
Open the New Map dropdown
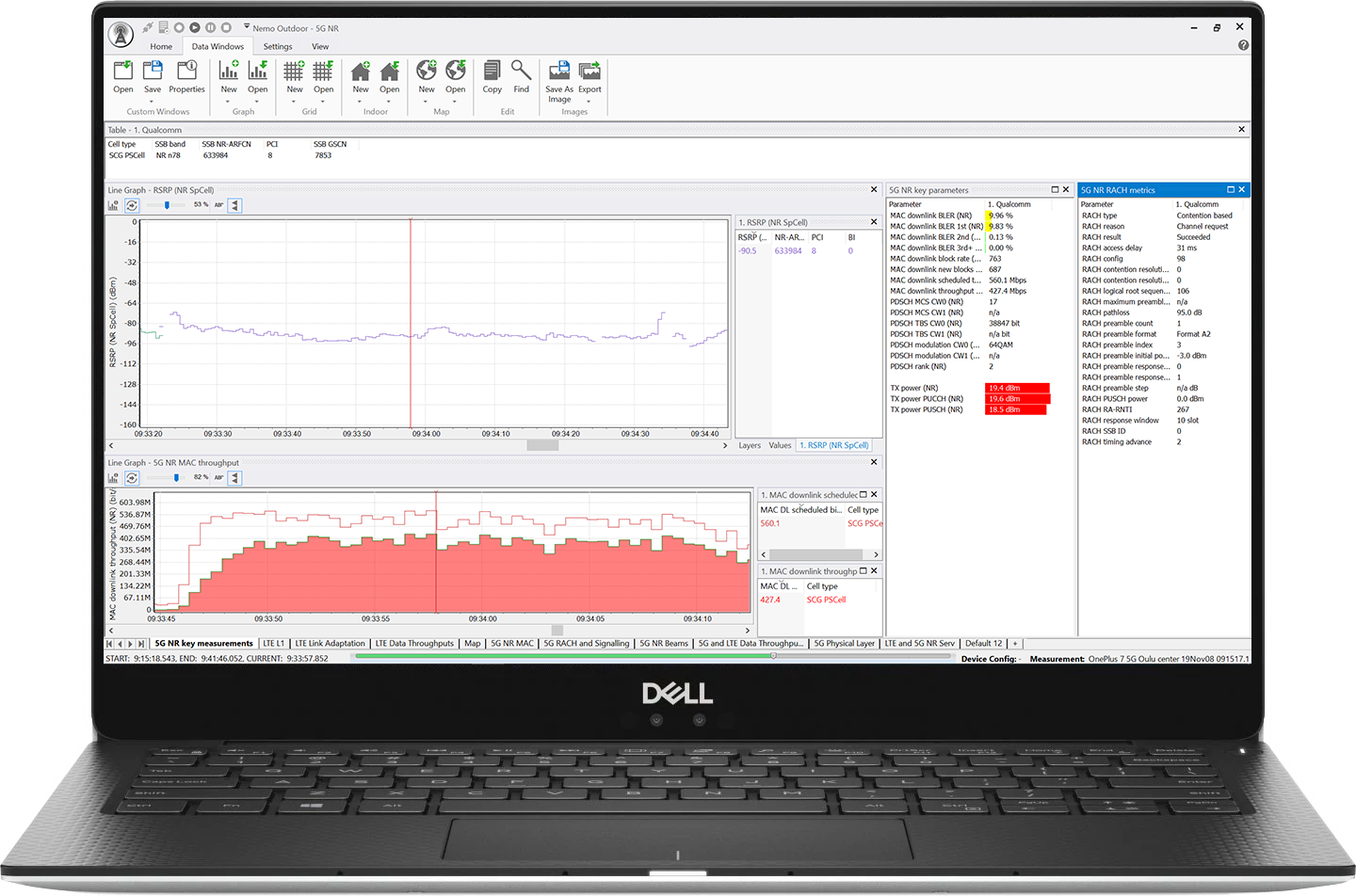coord(427,101)
